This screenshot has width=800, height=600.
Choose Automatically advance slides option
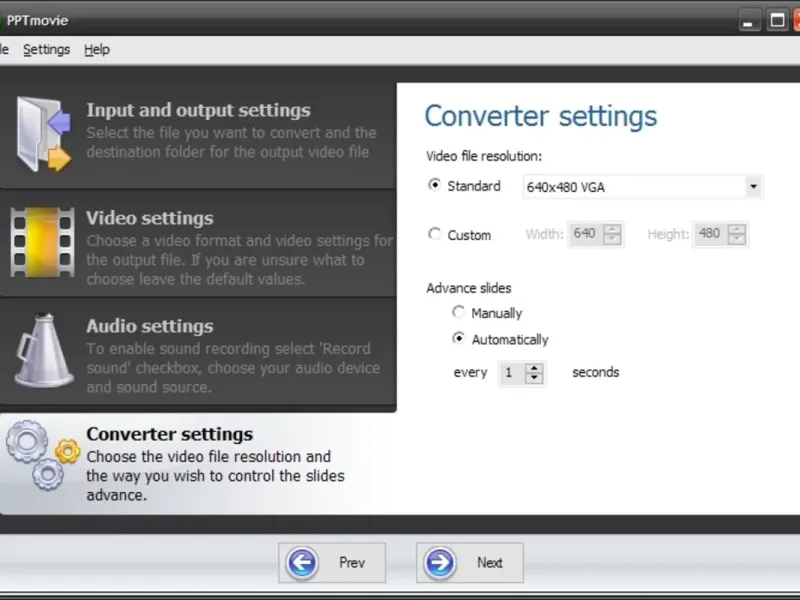458,338
